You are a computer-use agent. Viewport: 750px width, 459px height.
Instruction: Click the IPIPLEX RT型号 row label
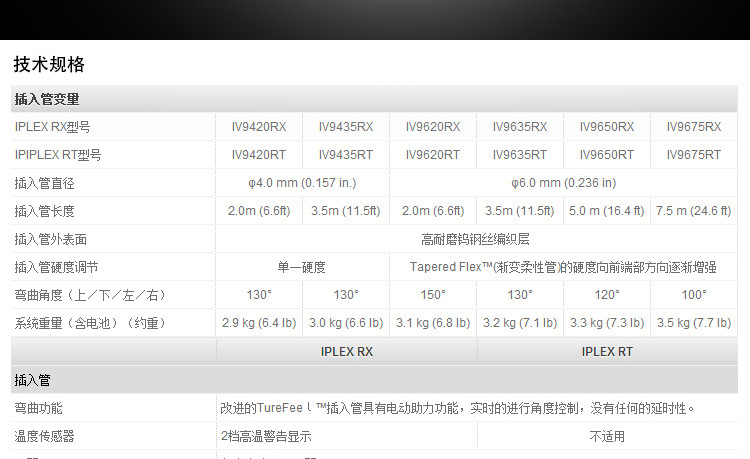(x=58, y=155)
